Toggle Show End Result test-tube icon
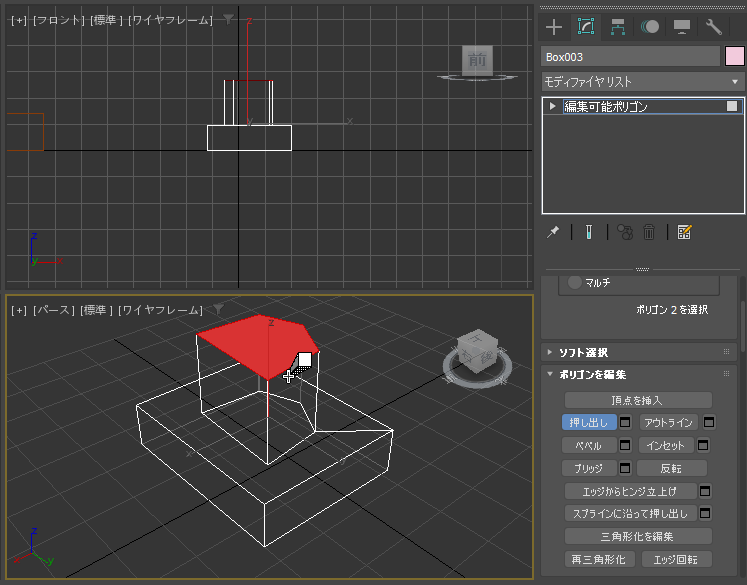Image resolution: width=747 pixels, height=585 pixels. (589, 232)
